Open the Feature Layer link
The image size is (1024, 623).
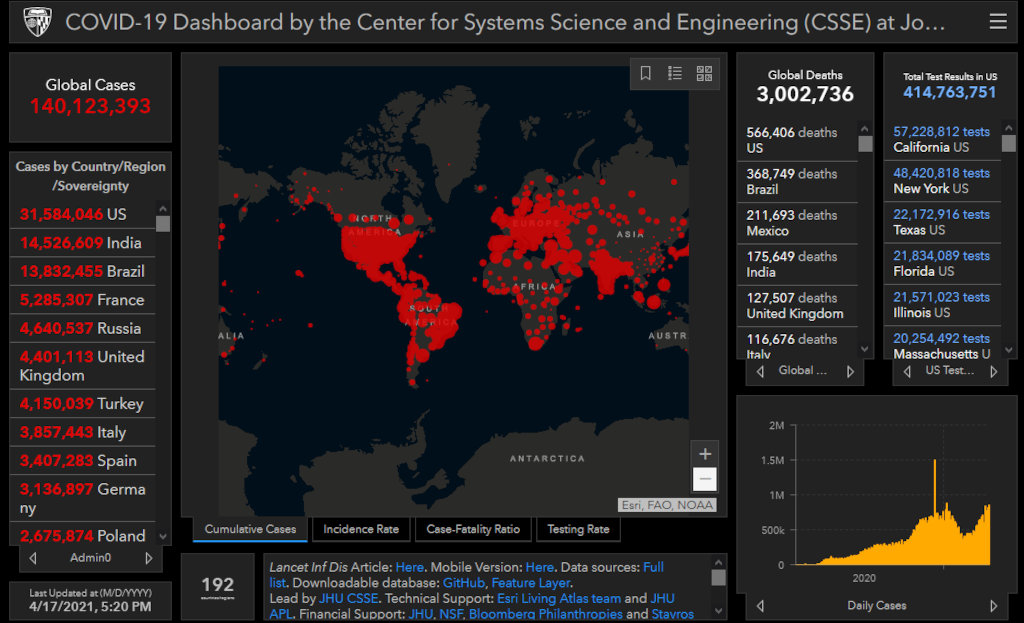(530, 583)
